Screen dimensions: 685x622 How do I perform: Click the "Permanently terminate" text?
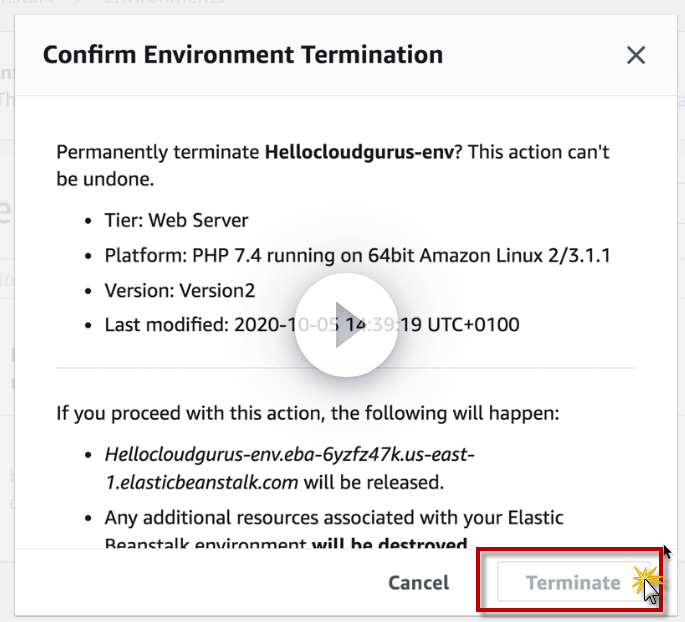click(x=157, y=153)
